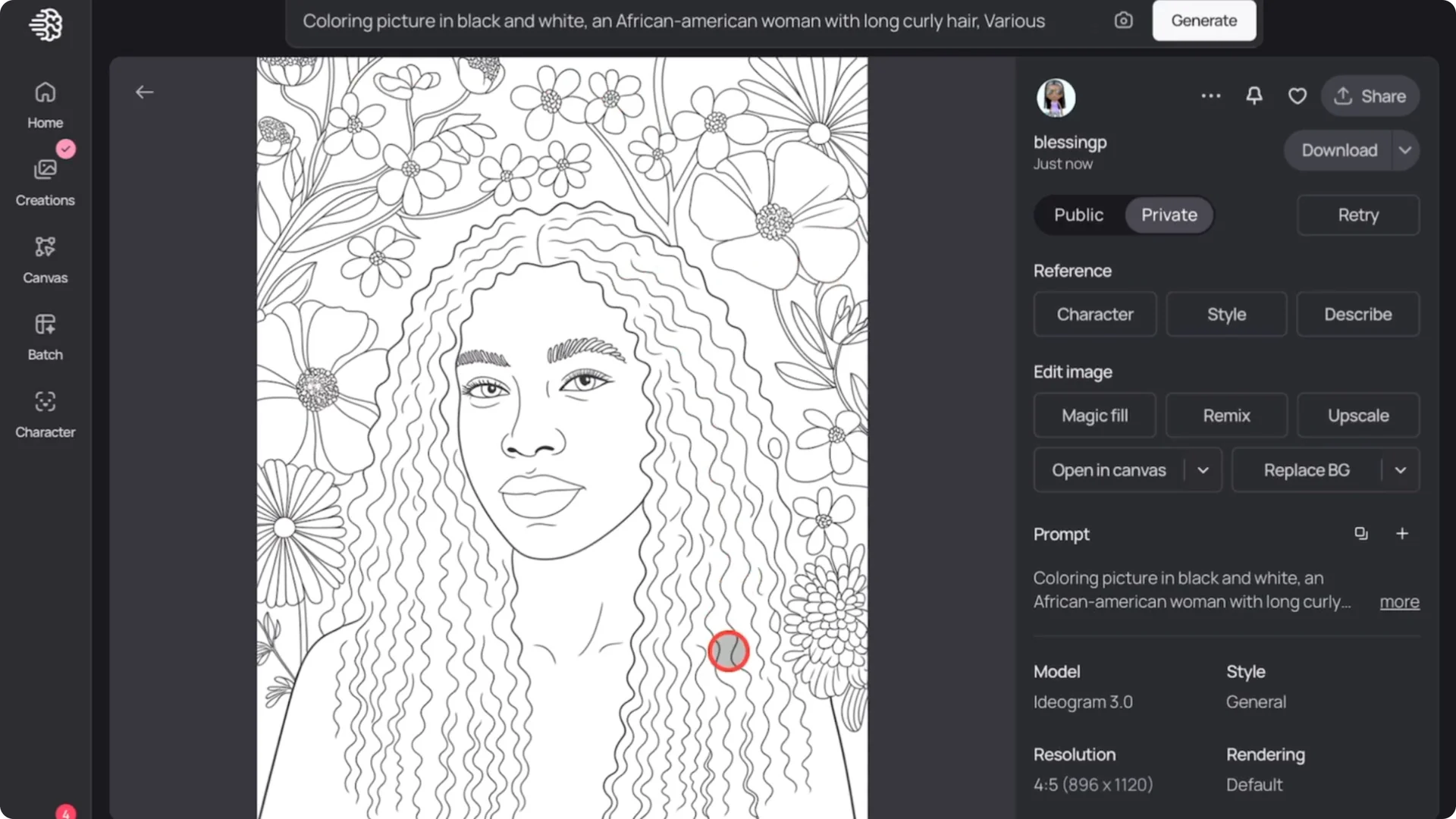The image size is (1456, 819).
Task: Open the Batch feature in the sidebar
Action: (45, 336)
